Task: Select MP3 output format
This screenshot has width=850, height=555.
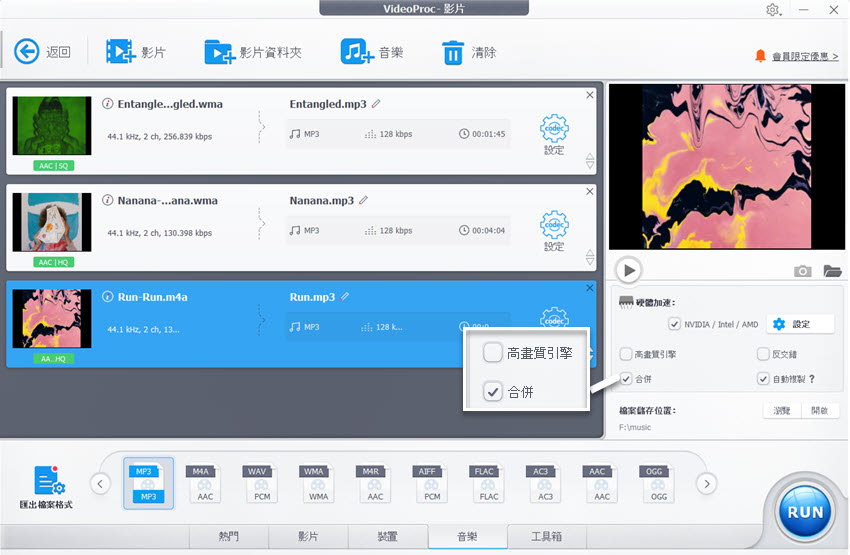Action: [x=148, y=483]
